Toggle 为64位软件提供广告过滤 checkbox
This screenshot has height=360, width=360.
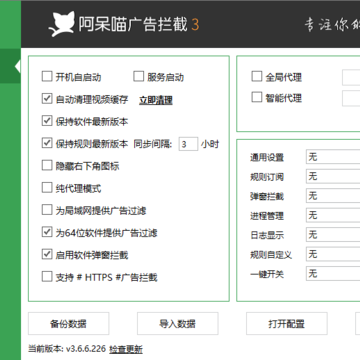pos(47,232)
